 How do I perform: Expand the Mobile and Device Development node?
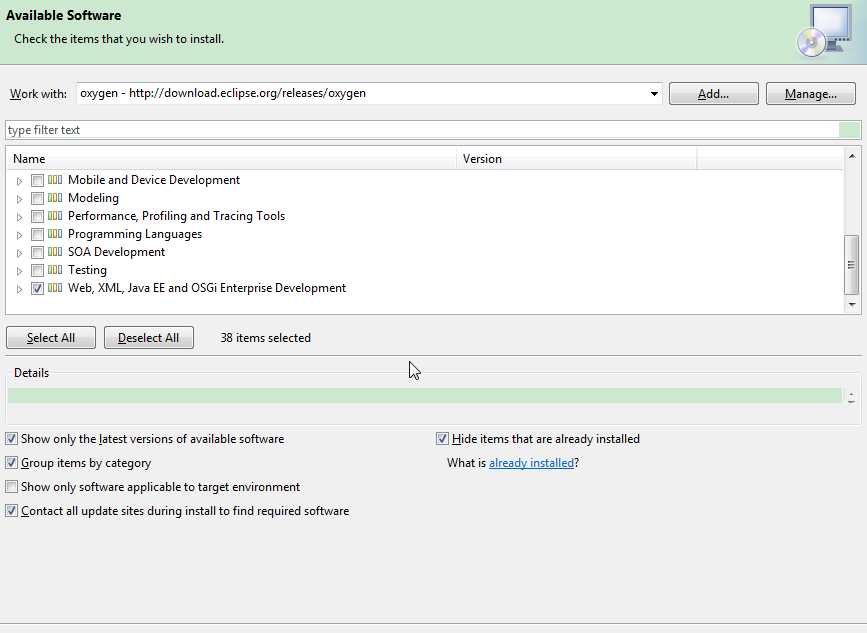19,181
